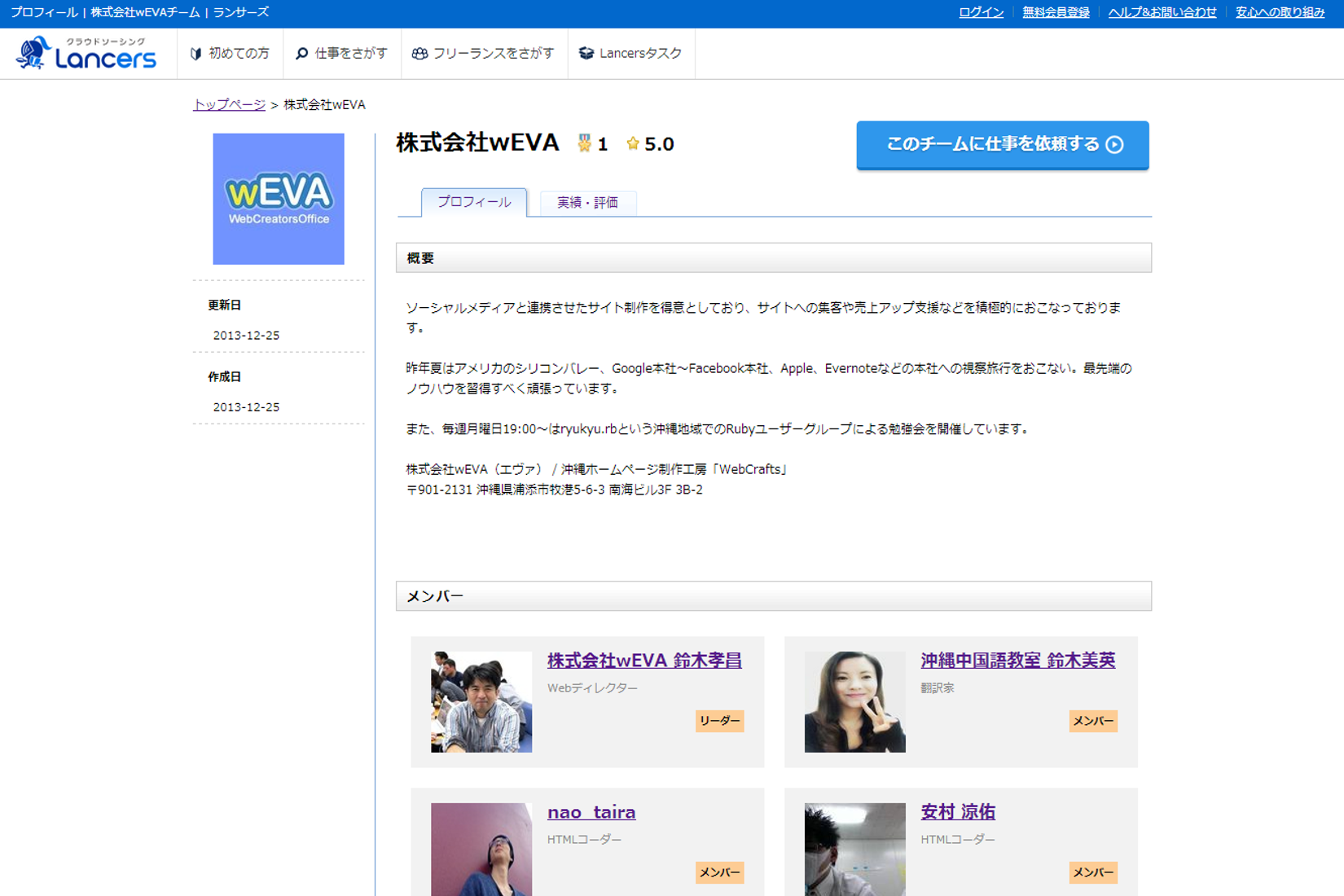1344x896 pixels.
Task: Click このチームに仕事を依頼する button
Action: [x=1003, y=145]
